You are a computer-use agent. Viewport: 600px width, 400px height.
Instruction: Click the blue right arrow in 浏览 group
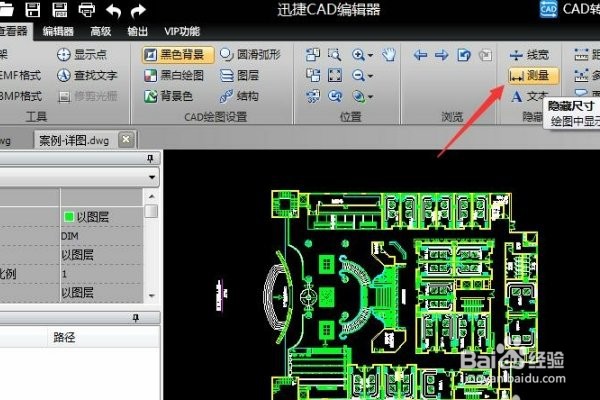pos(442,55)
